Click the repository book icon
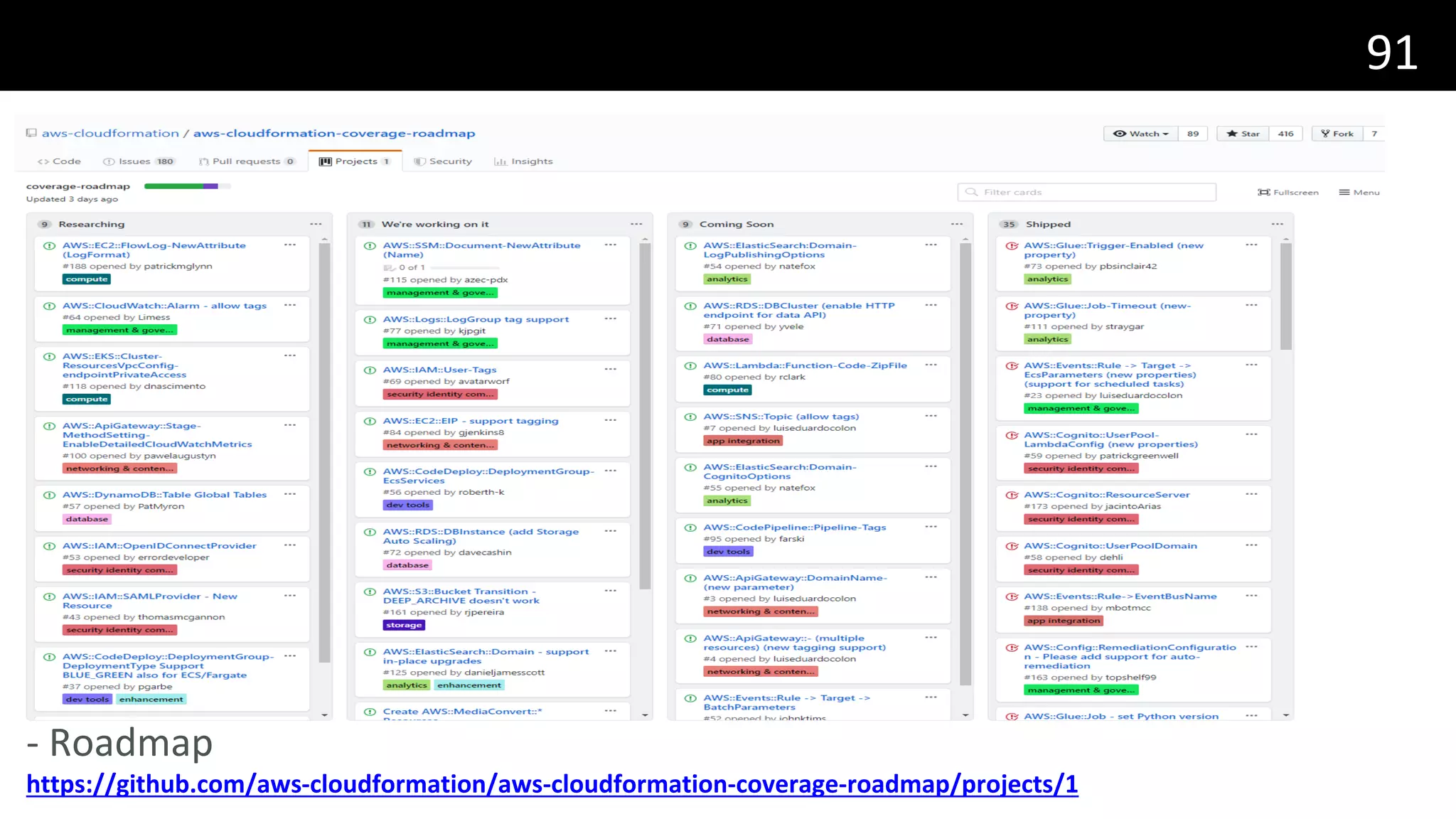 click(x=31, y=133)
